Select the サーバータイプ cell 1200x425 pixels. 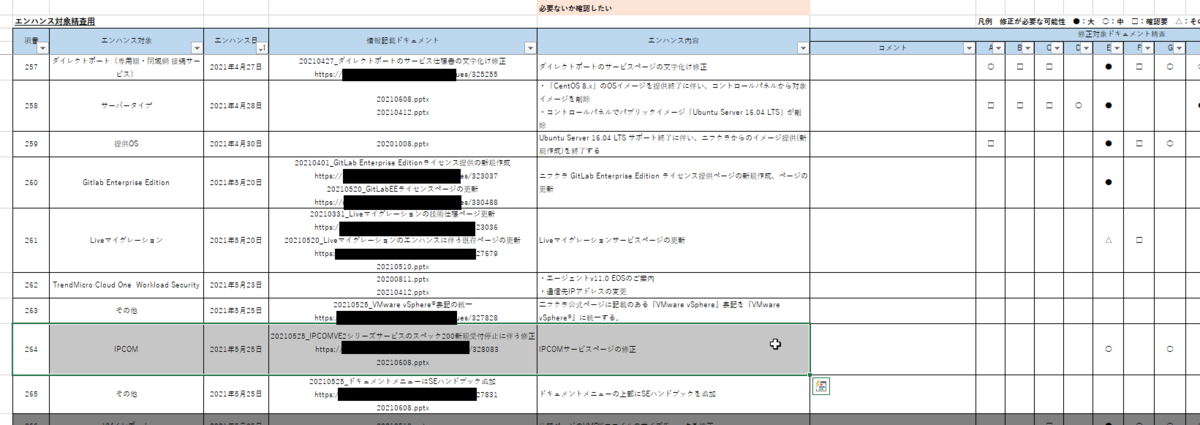coord(126,104)
